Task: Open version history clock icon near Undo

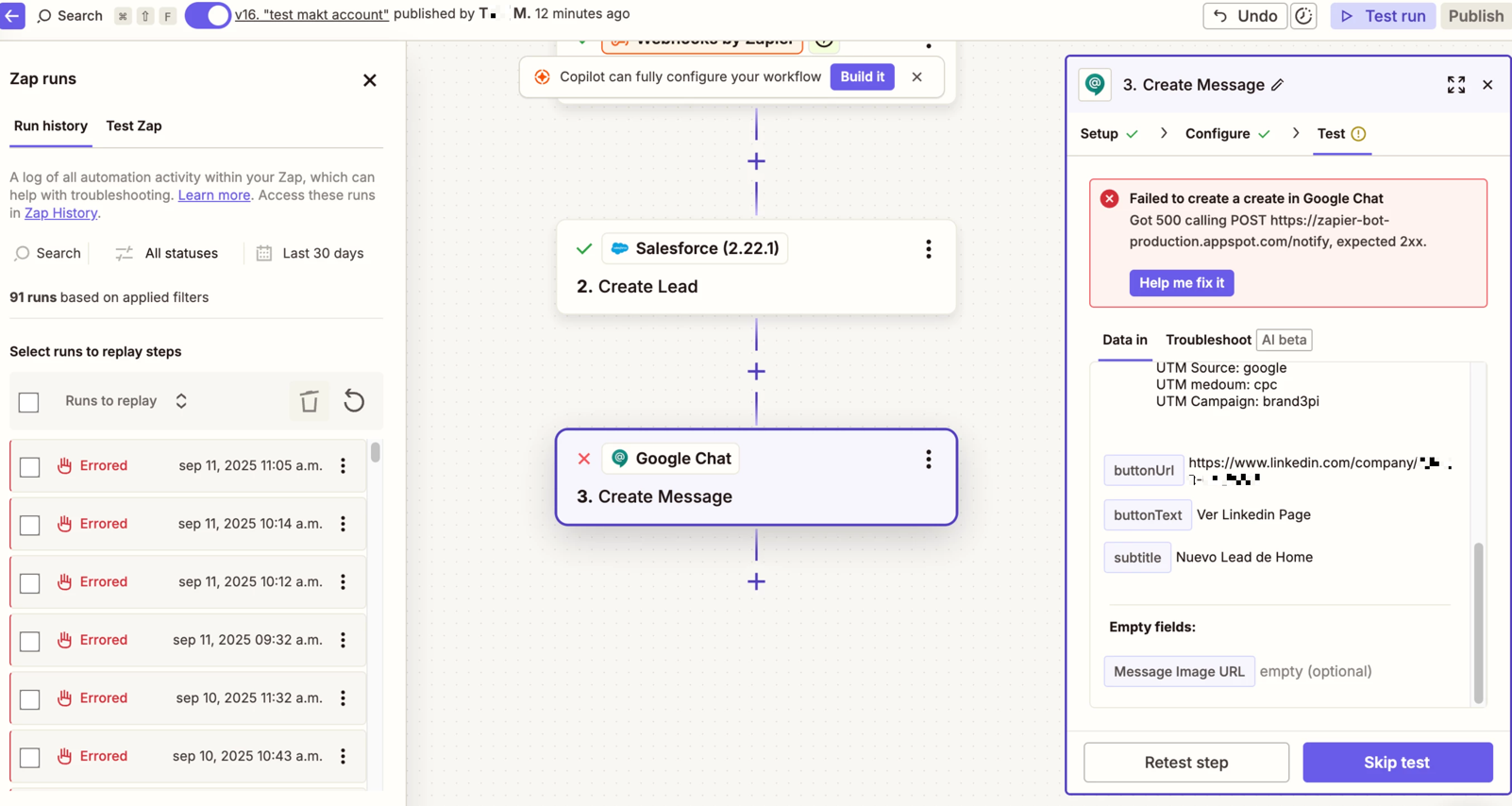Action: (1303, 16)
